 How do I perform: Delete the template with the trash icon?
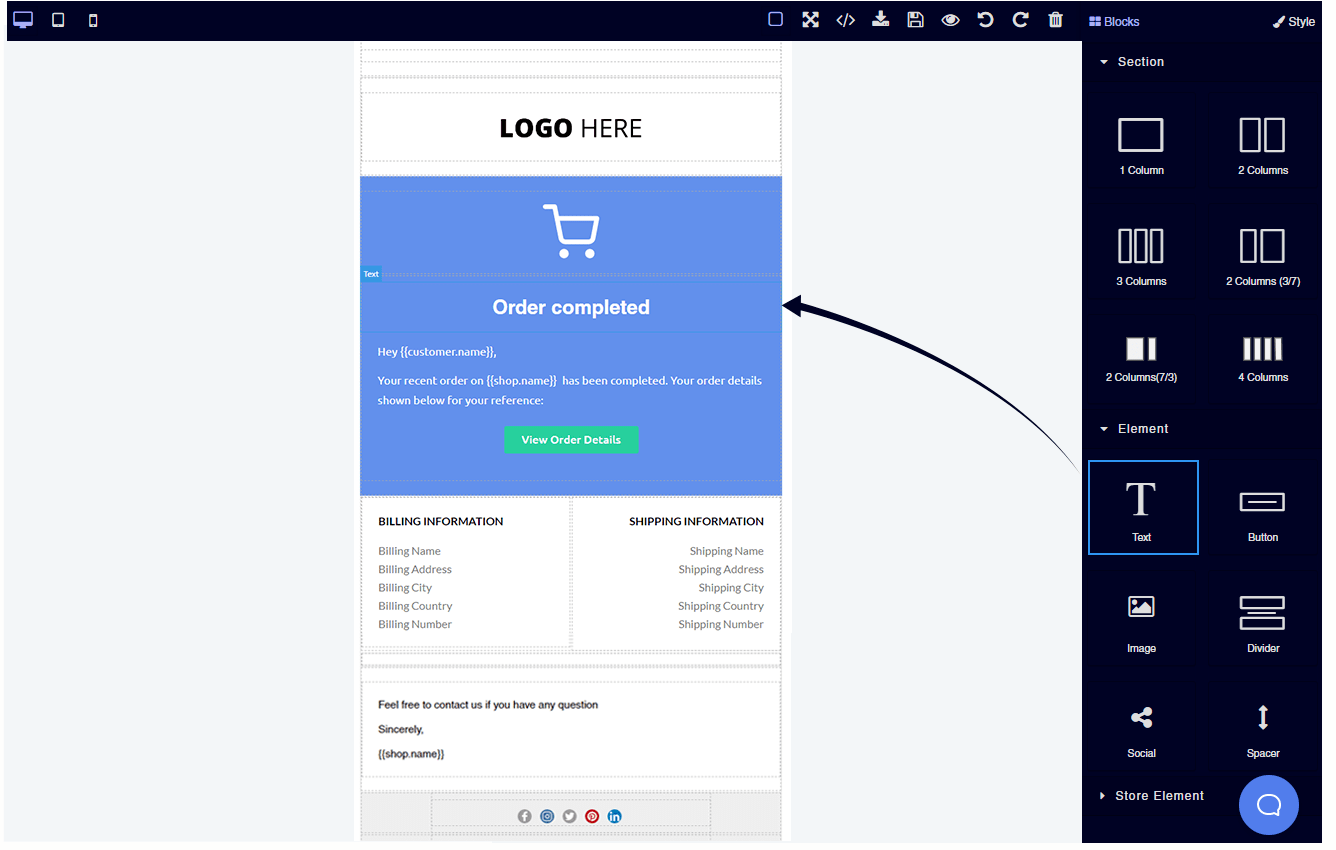(1055, 19)
